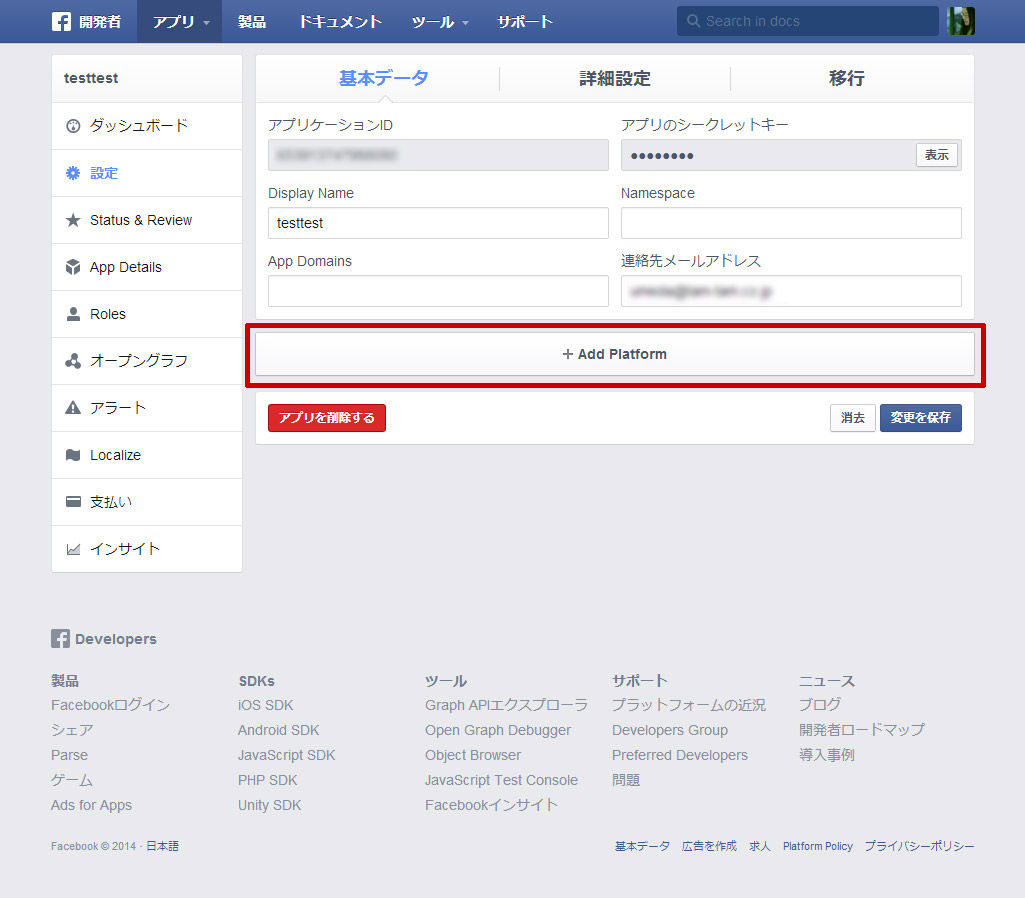Click the contact email address field
The width and height of the screenshot is (1025, 898).
[791, 291]
